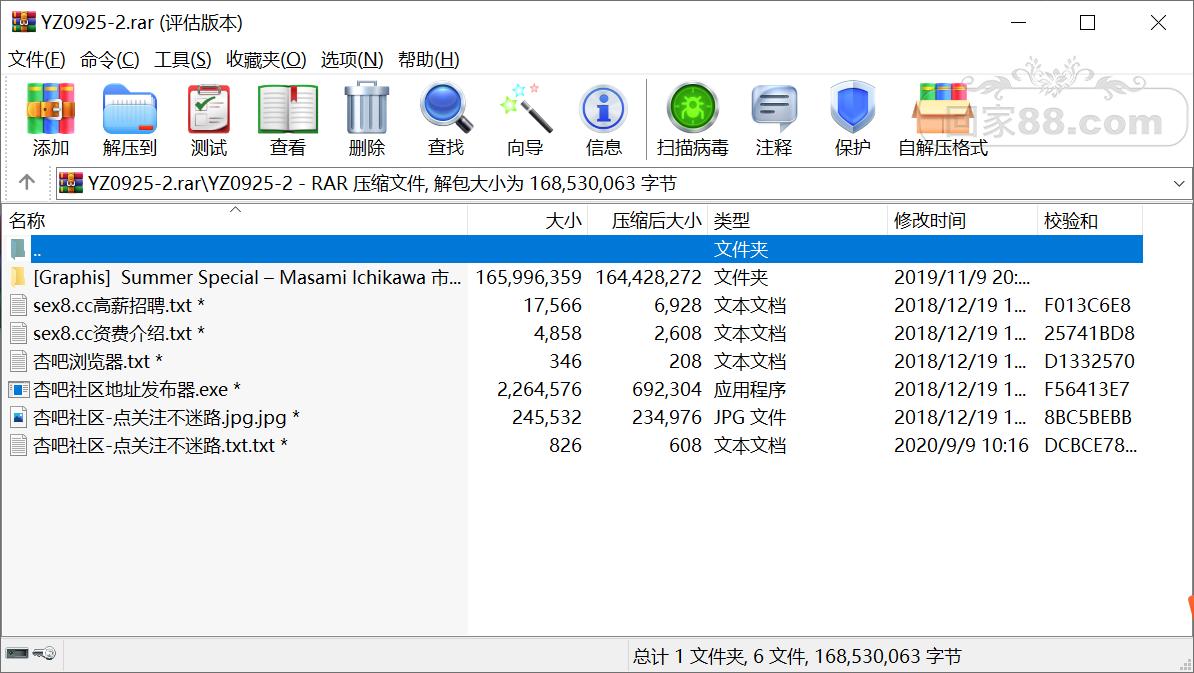Viewport: 1194px width, 673px height.
Task: Go up one folder level arrow
Action: pos(27,183)
